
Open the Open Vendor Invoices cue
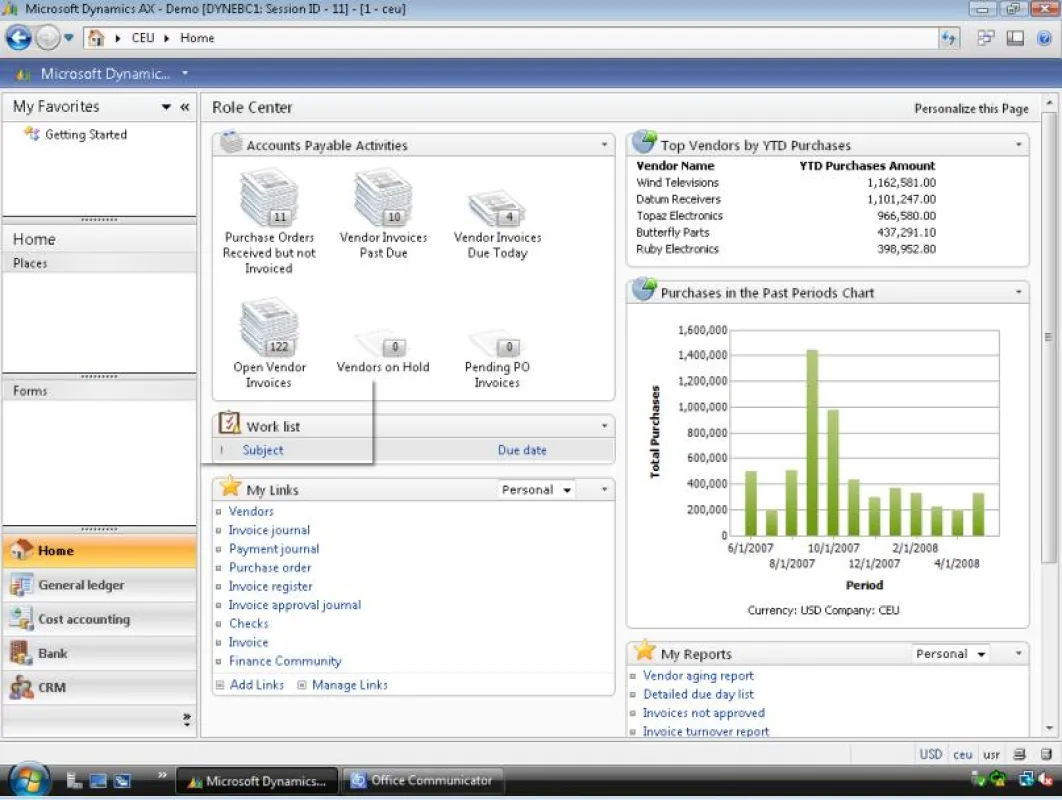269,343
